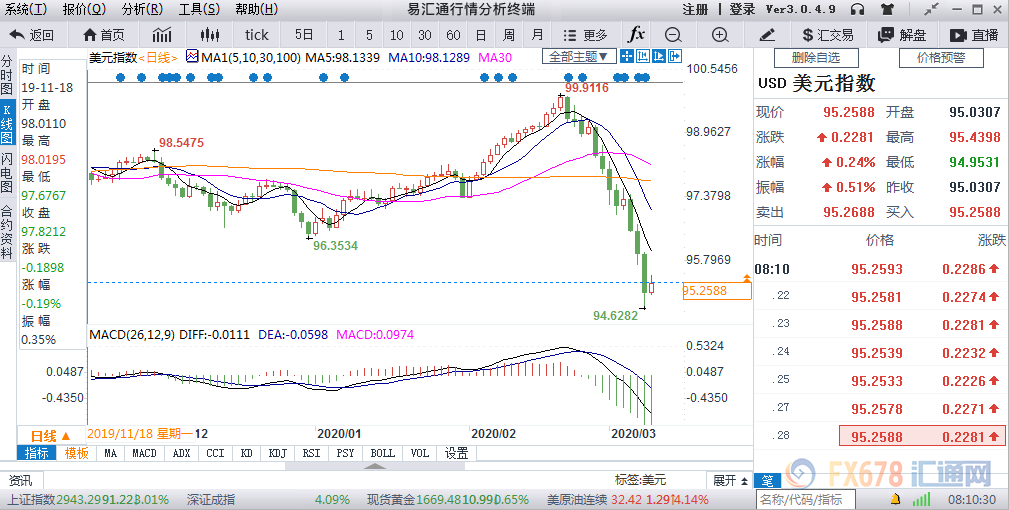Click the third blue chart layout icon

pyautogui.click(x=659, y=57)
